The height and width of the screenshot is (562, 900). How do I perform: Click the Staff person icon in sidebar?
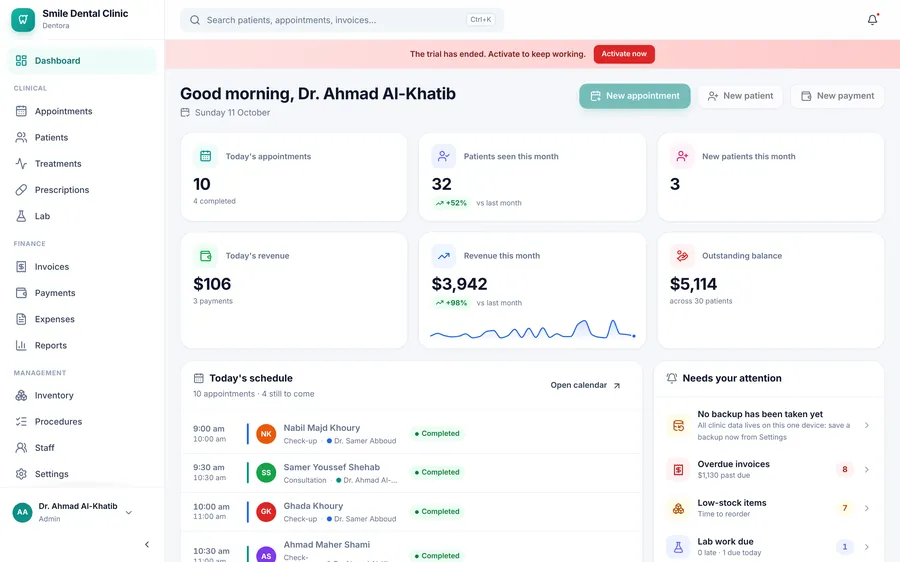pyautogui.click(x=21, y=448)
